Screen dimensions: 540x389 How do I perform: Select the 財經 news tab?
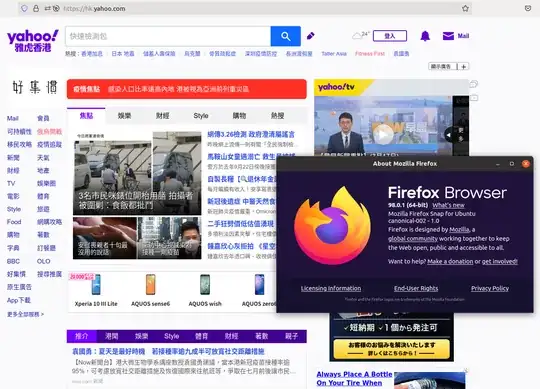pos(163,116)
